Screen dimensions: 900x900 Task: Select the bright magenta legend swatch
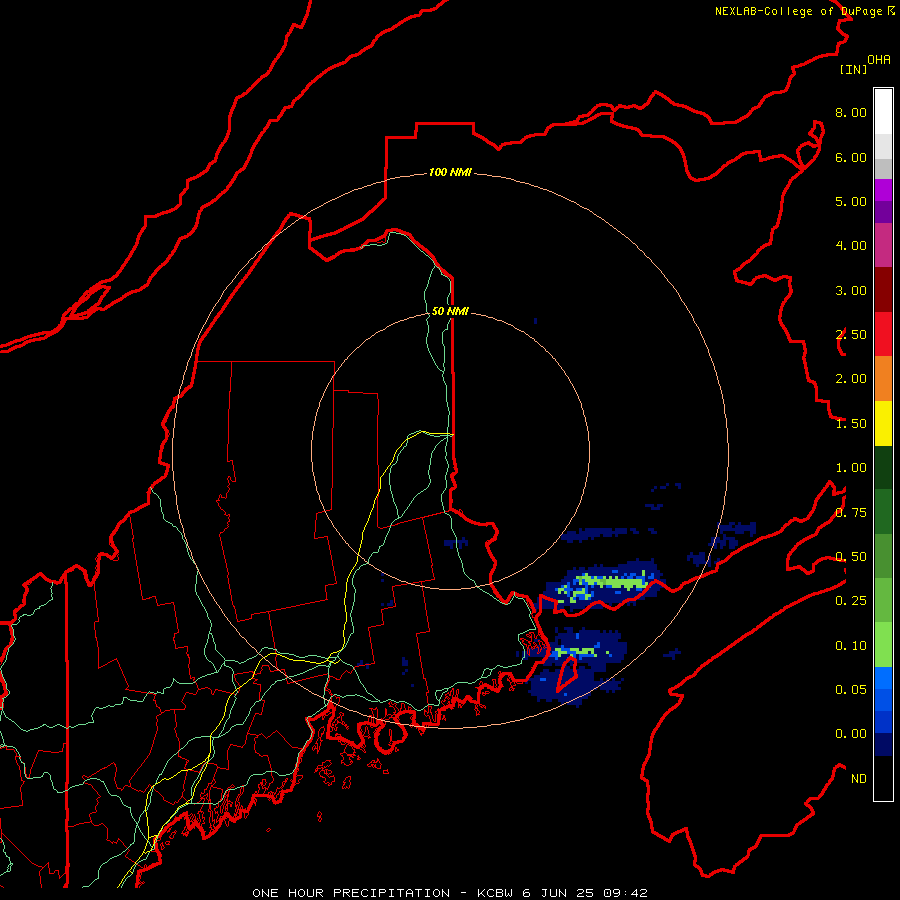(x=883, y=190)
